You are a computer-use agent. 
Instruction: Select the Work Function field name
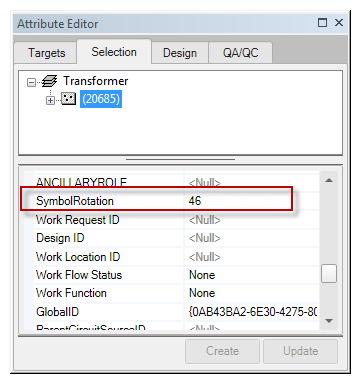pyautogui.click(x=71, y=293)
